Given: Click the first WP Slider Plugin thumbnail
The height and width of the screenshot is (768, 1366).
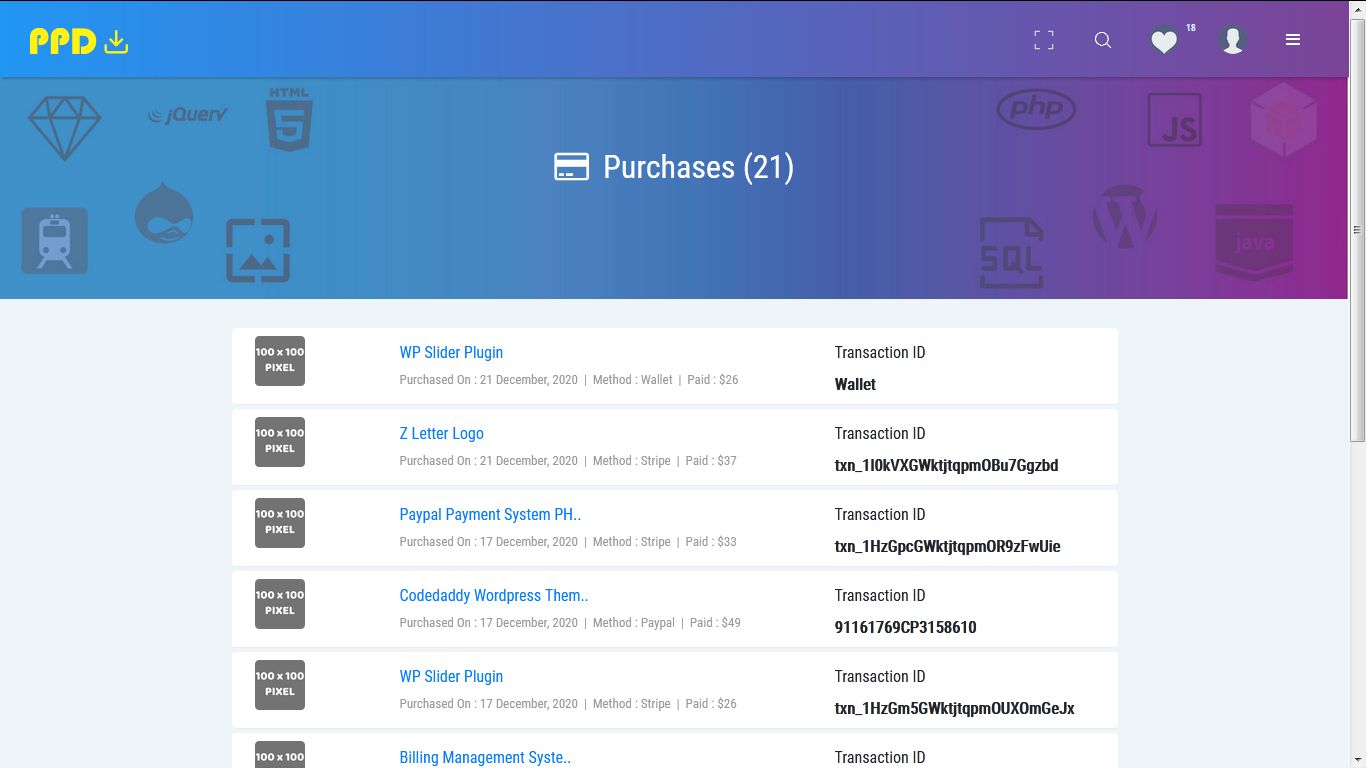Looking at the screenshot, I should pos(280,360).
